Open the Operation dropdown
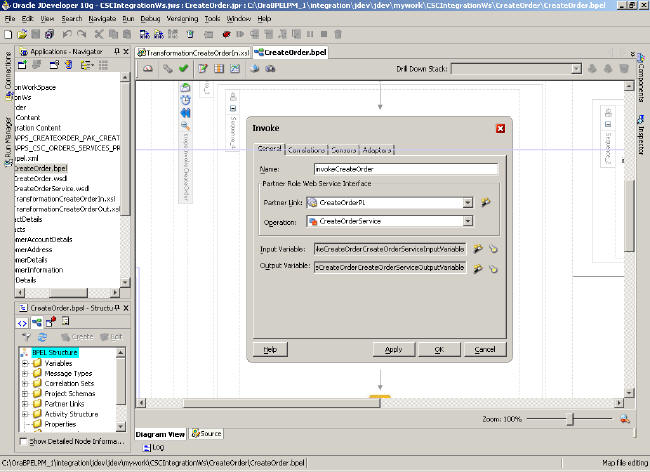Screen dimensions: 650x472 pyautogui.click(x=468, y=221)
